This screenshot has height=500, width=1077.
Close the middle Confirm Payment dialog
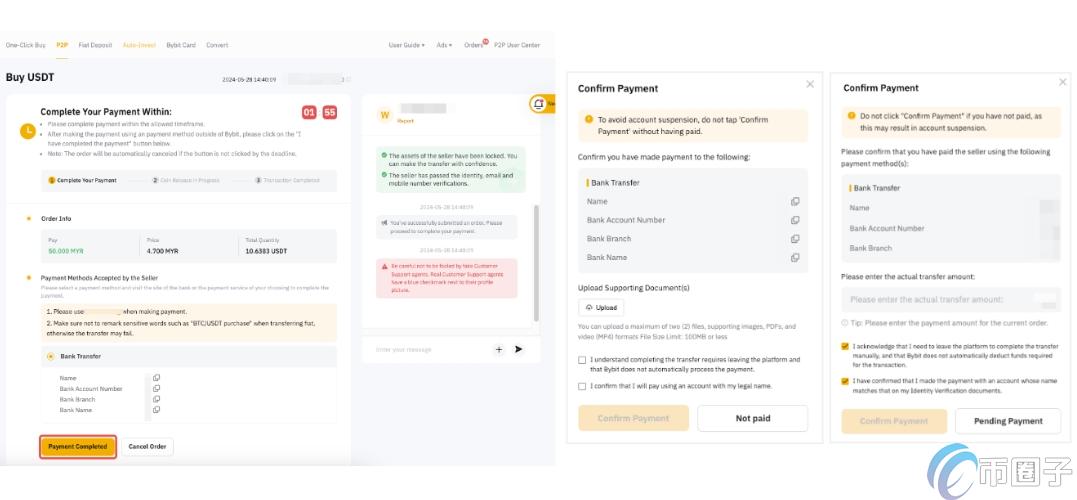tap(810, 85)
